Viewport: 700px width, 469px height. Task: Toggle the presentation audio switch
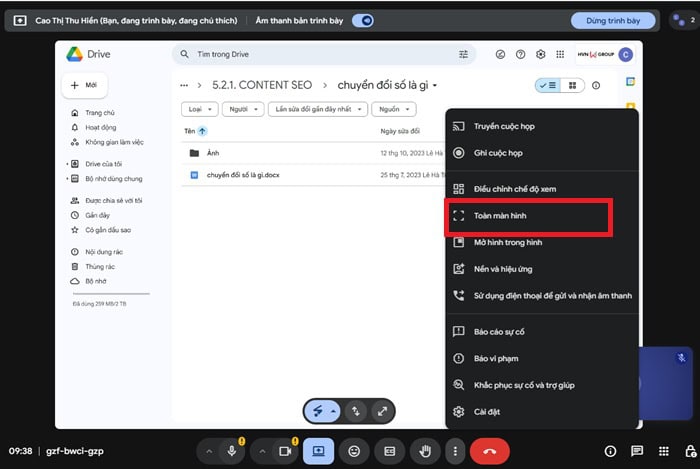363,20
